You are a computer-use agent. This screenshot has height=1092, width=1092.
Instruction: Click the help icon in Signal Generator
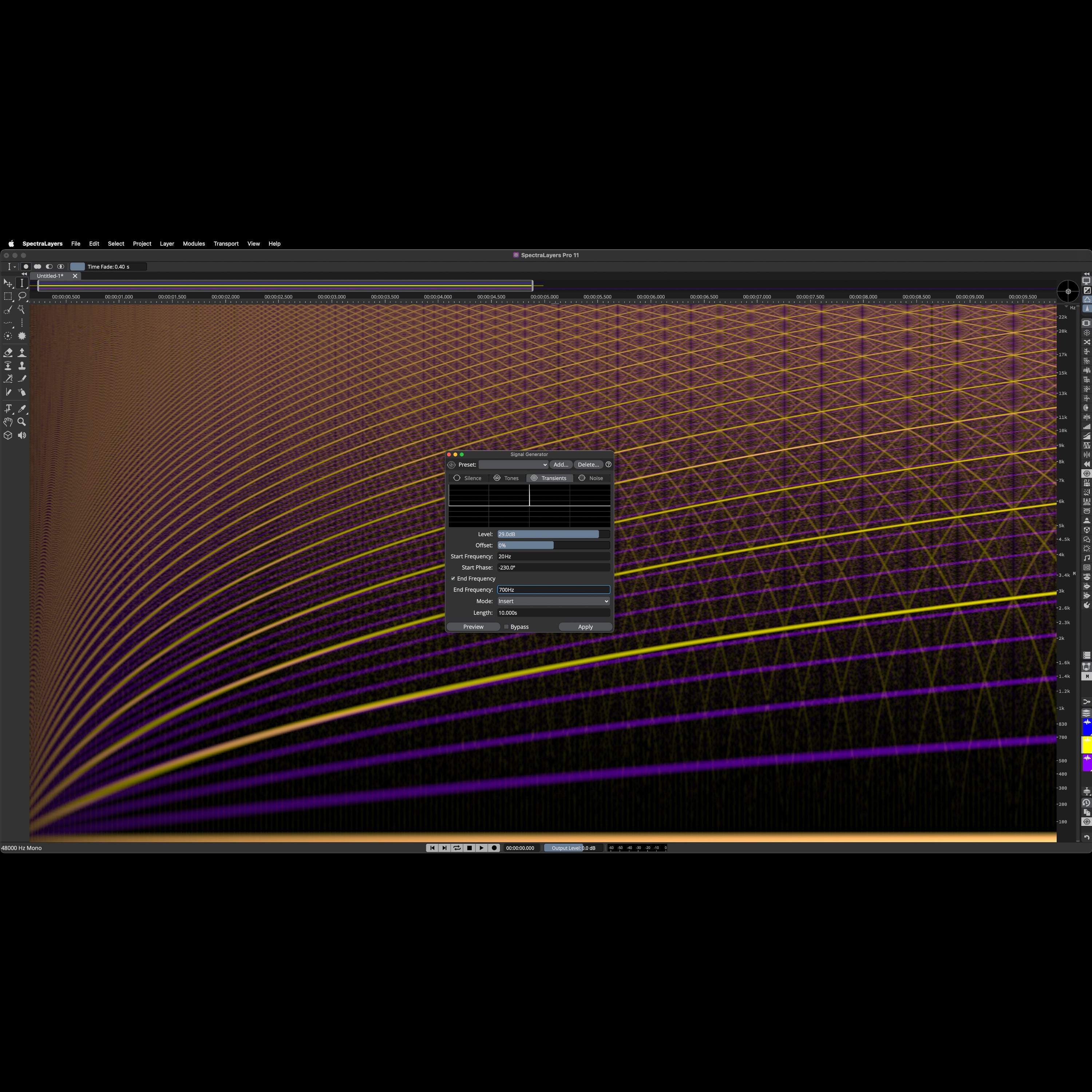(x=608, y=464)
